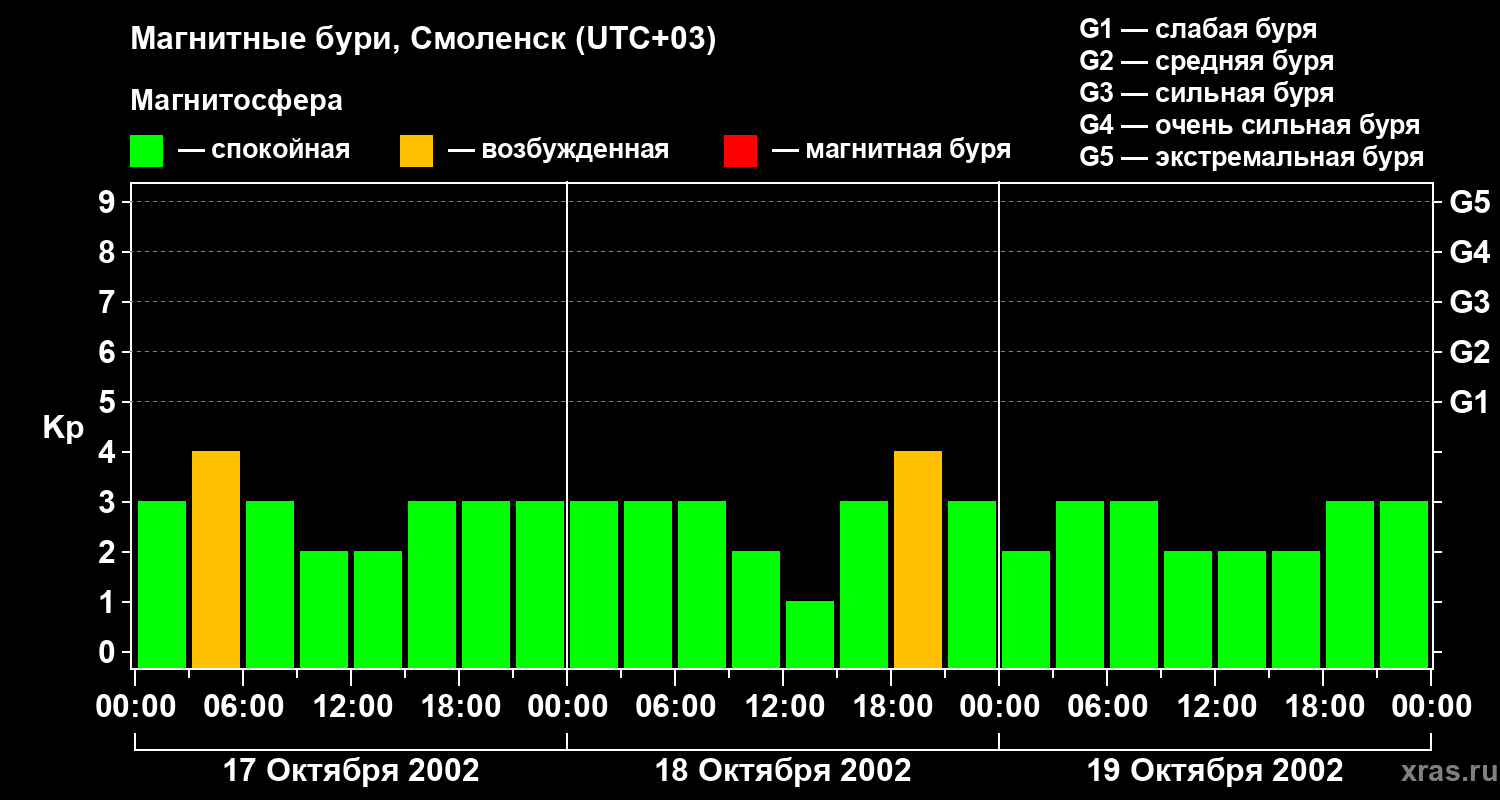This screenshot has width=1500, height=800.
Task: Click the 'G4' label on the right axis
Action: coord(1469,252)
